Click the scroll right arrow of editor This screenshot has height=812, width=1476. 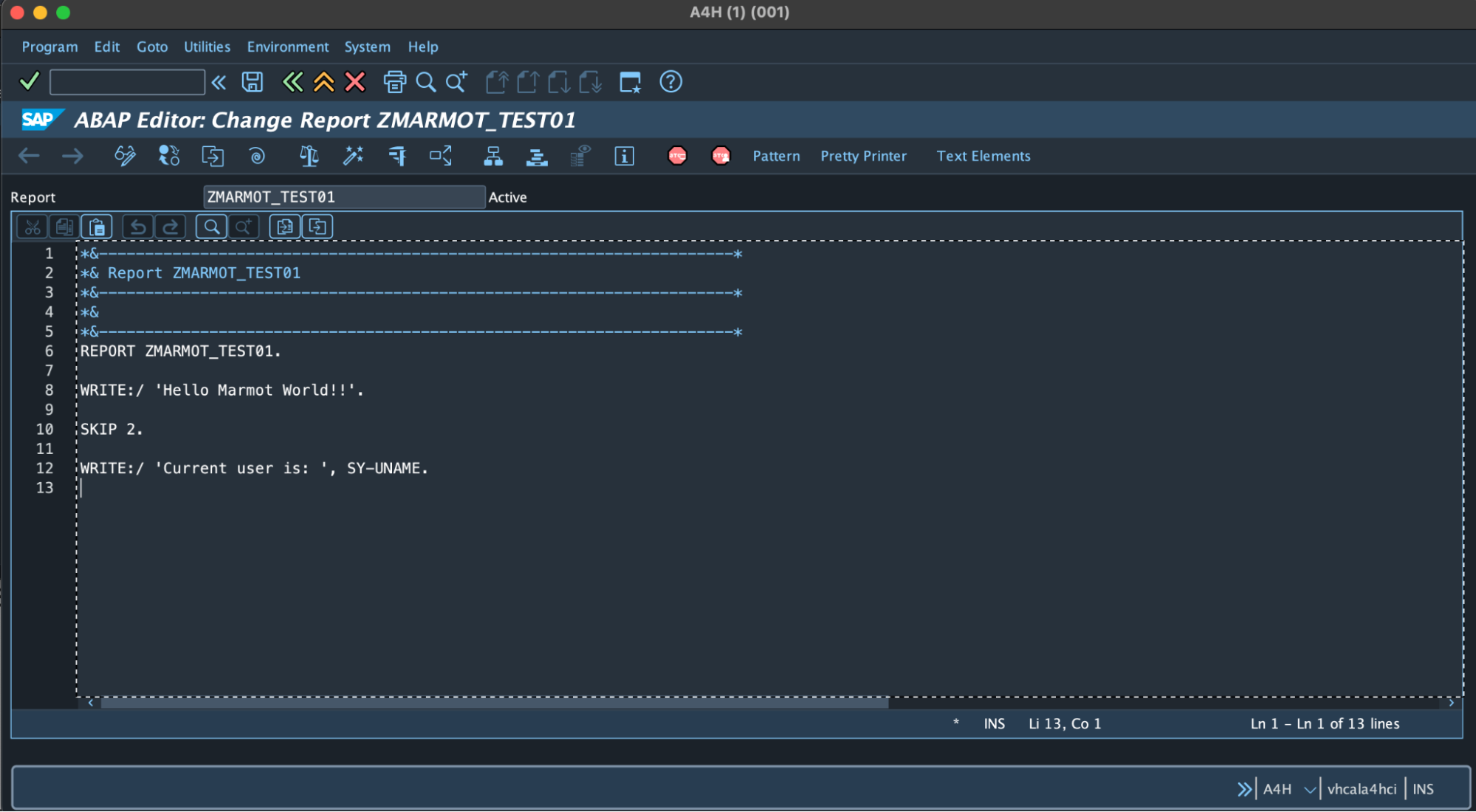click(1451, 703)
